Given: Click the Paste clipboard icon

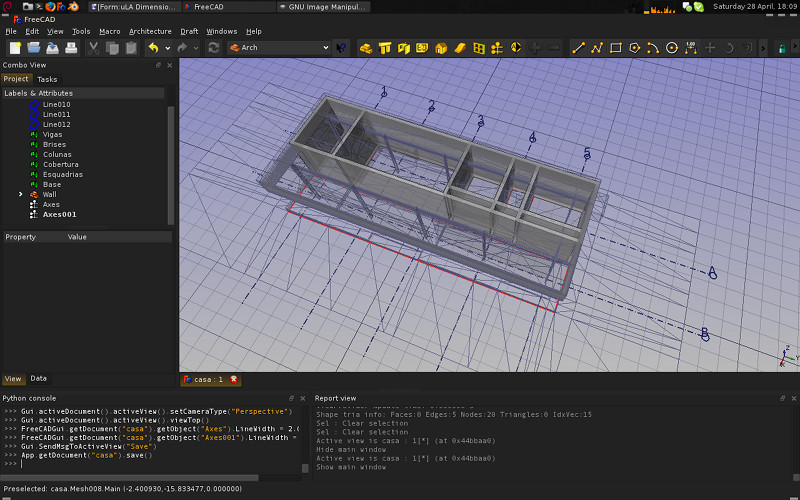Looking at the screenshot, I should [x=131, y=48].
